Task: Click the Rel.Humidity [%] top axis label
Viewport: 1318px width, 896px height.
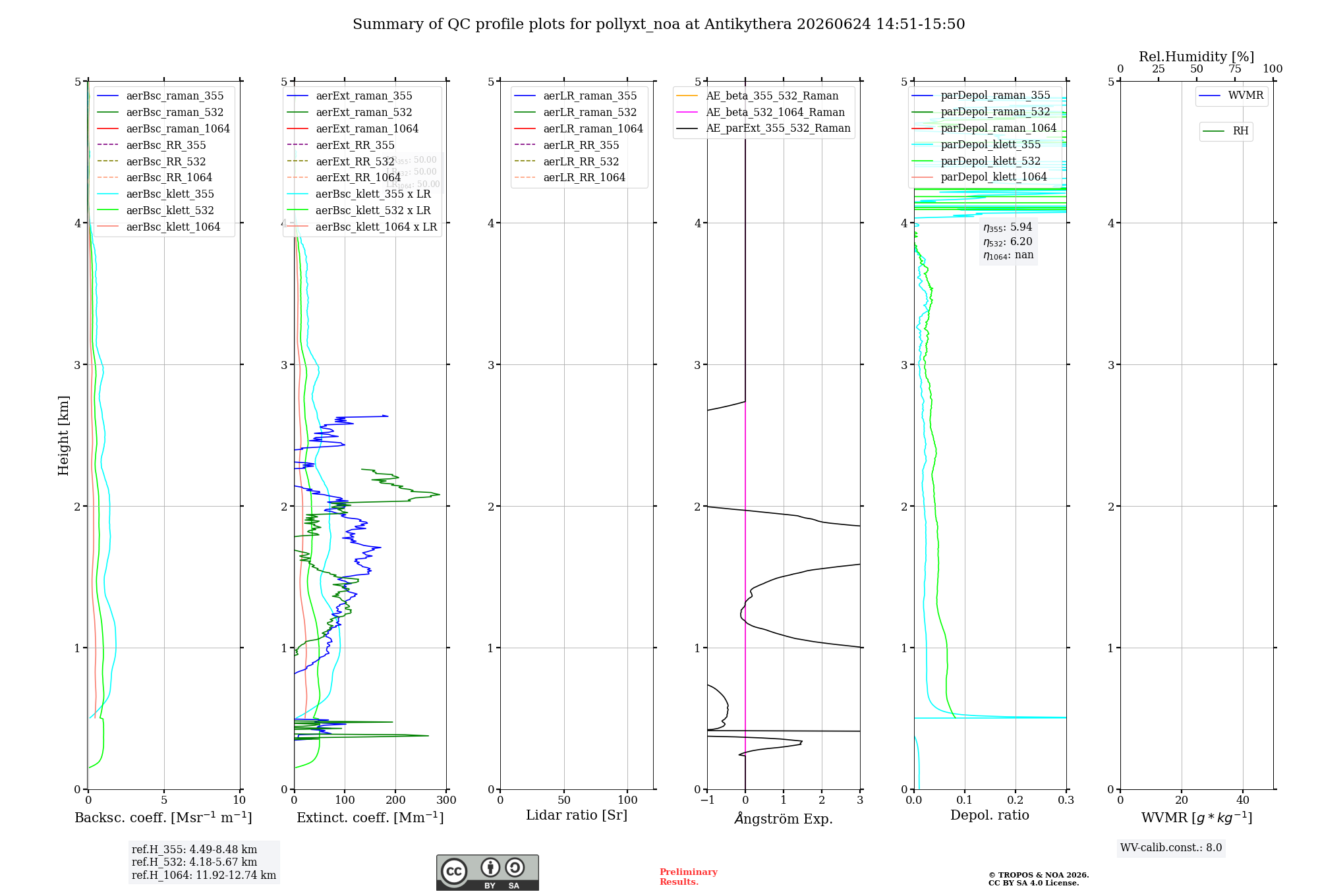Action: click(x=1197, y=57)
